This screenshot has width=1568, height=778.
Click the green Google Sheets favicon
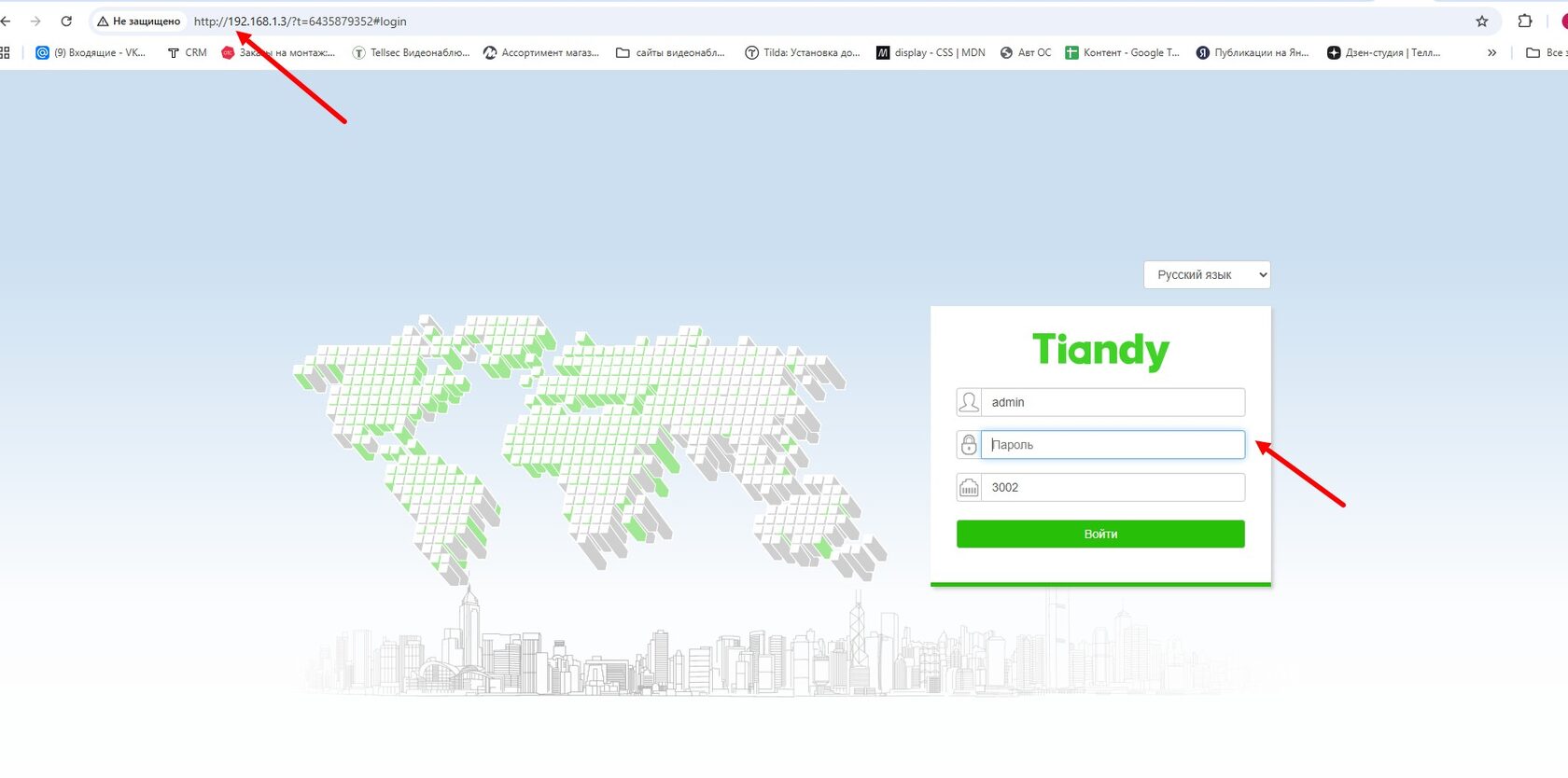[1071, 52]
